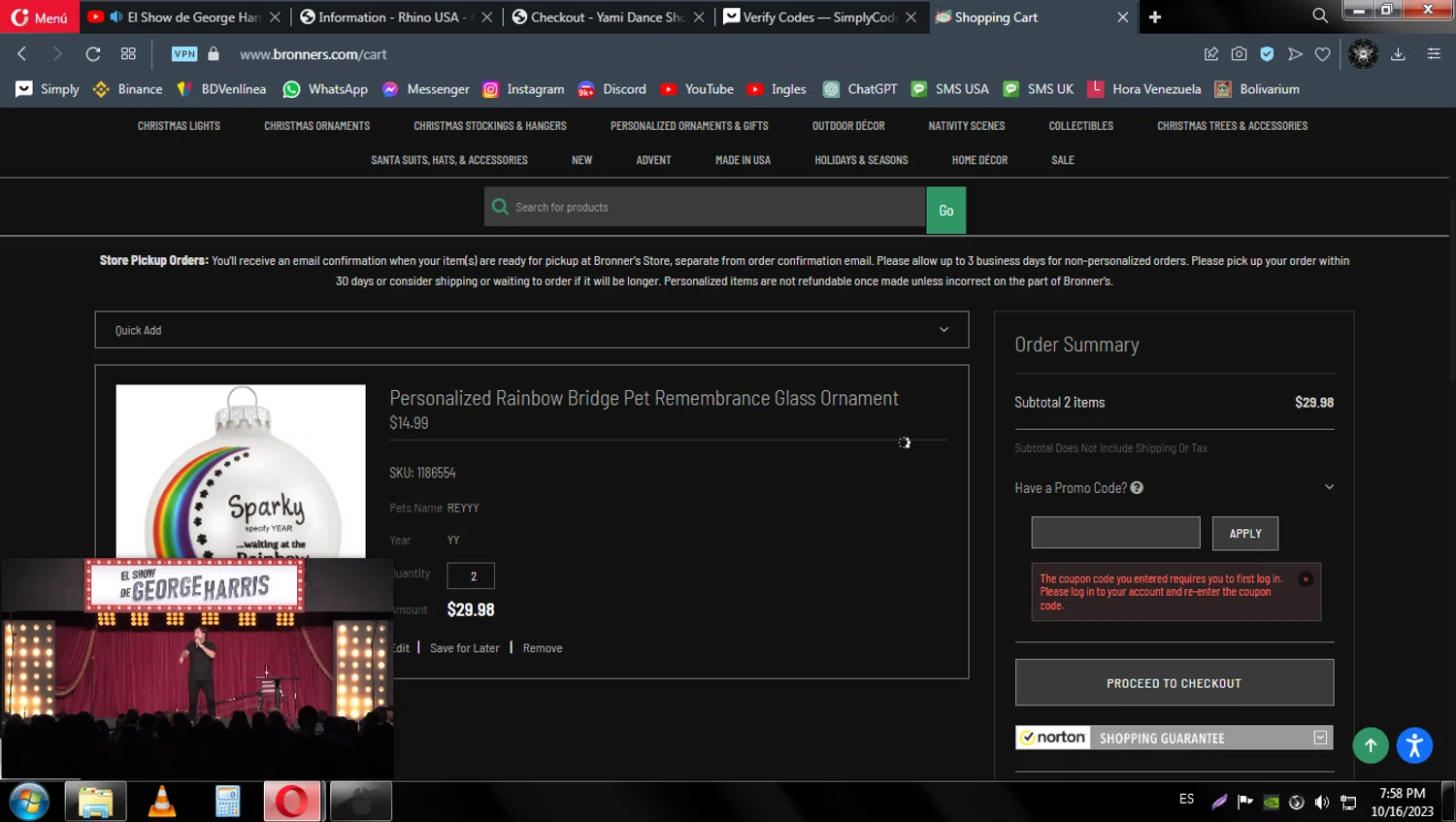Open the Calculator taskbar icon

tap(228, 802)
